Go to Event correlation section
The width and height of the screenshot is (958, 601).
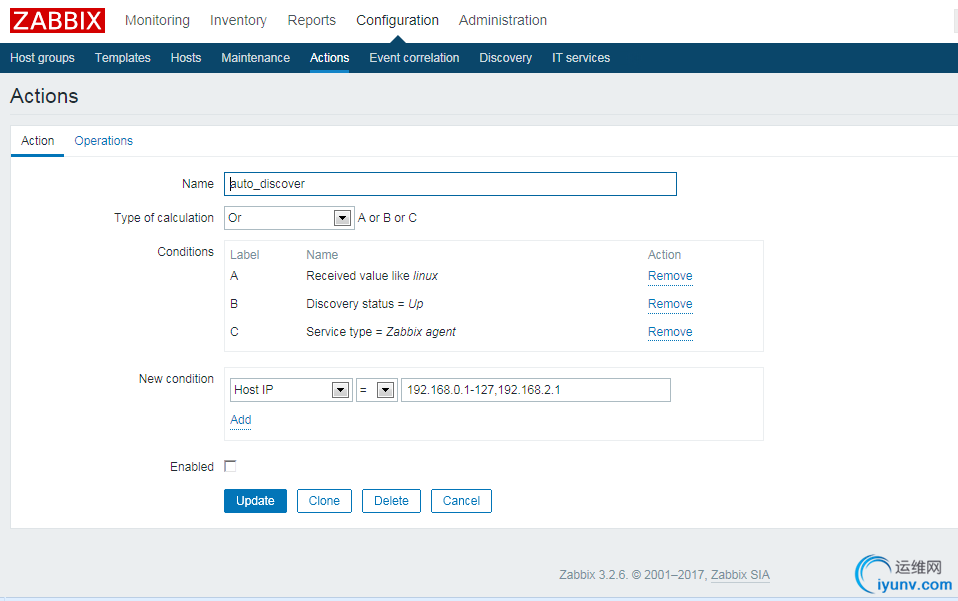pos(414,58)
